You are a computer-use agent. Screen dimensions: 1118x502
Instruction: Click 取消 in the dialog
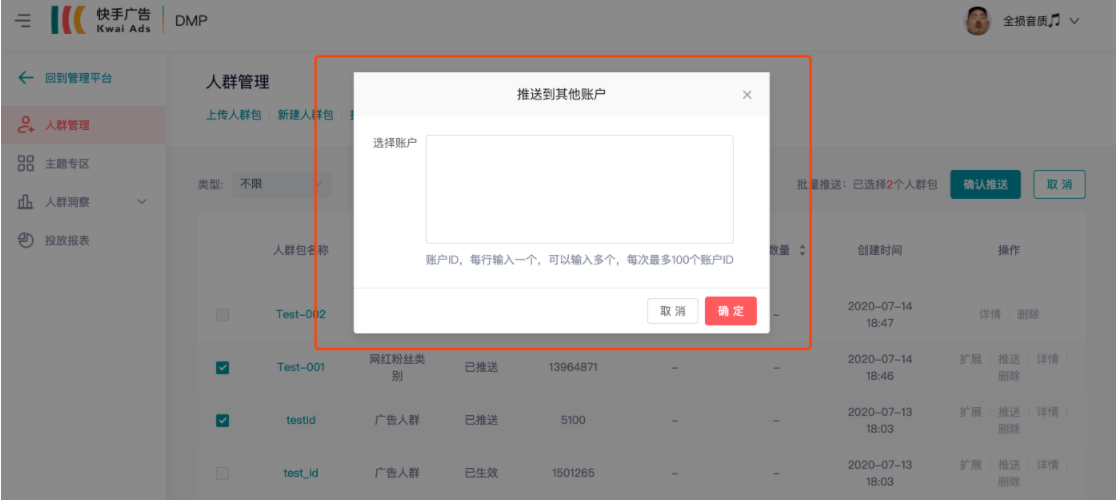pyautogui.click(x=672, y=311)
